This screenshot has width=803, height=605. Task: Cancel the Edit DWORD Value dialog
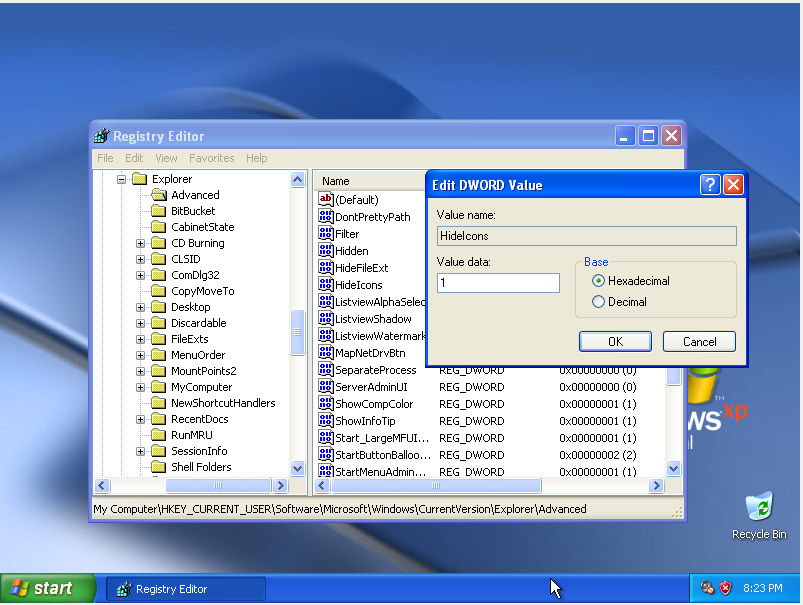699,342
